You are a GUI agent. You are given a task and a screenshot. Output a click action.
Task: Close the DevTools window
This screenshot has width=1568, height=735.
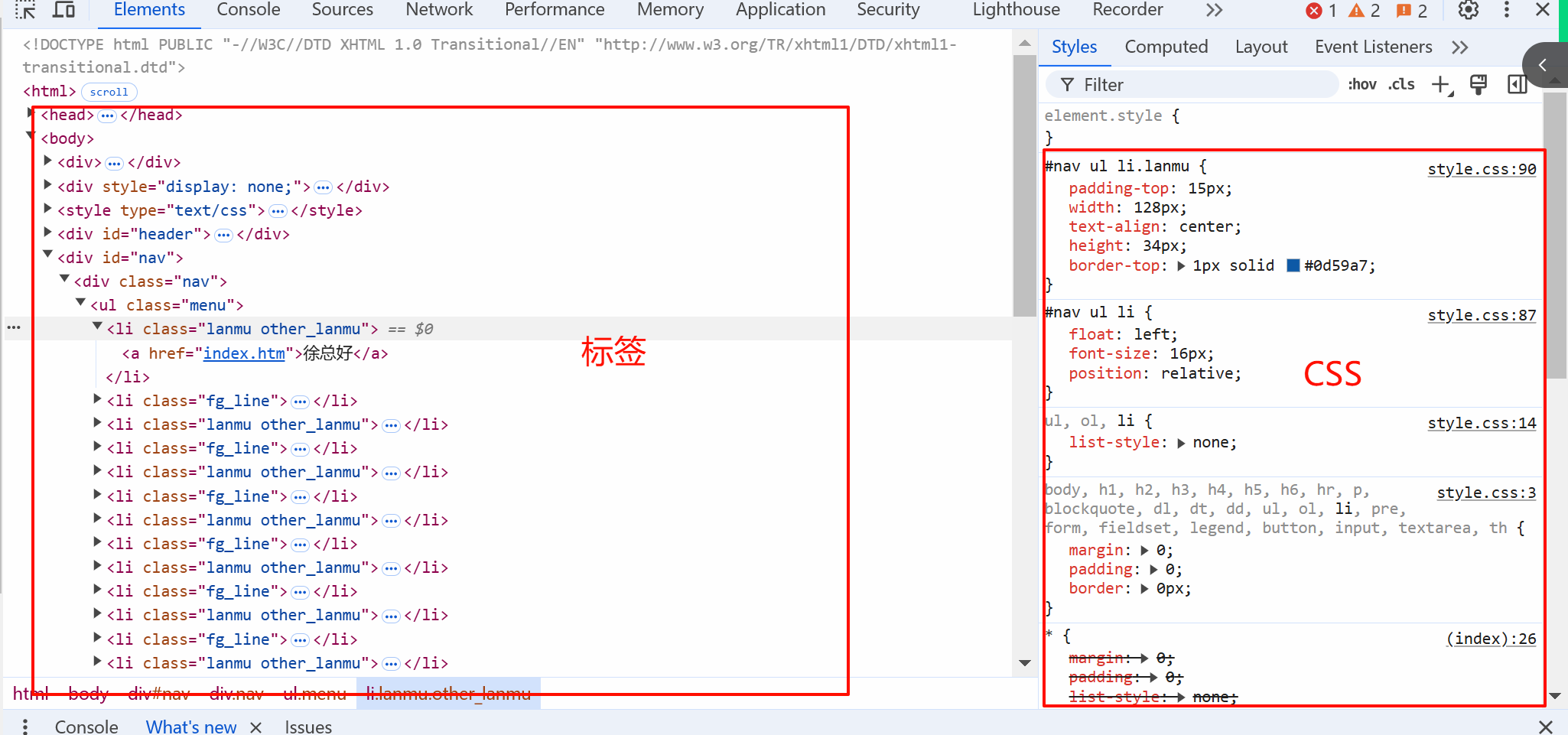click(1543, 9)
